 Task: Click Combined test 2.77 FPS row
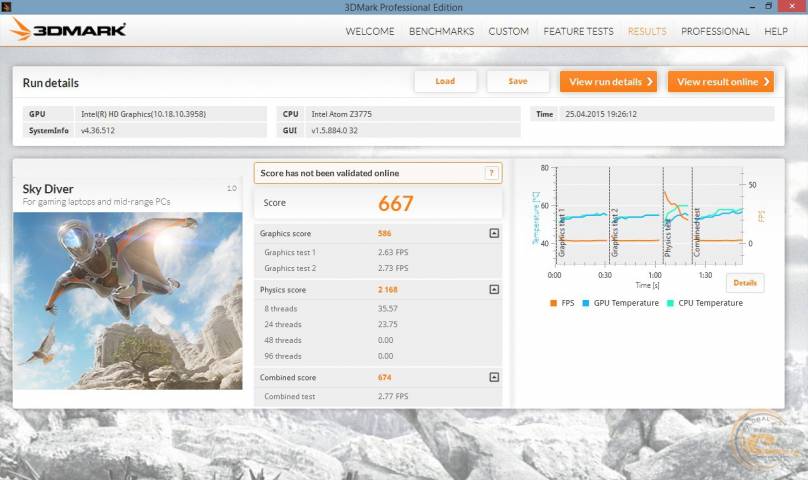click(378, 396)
